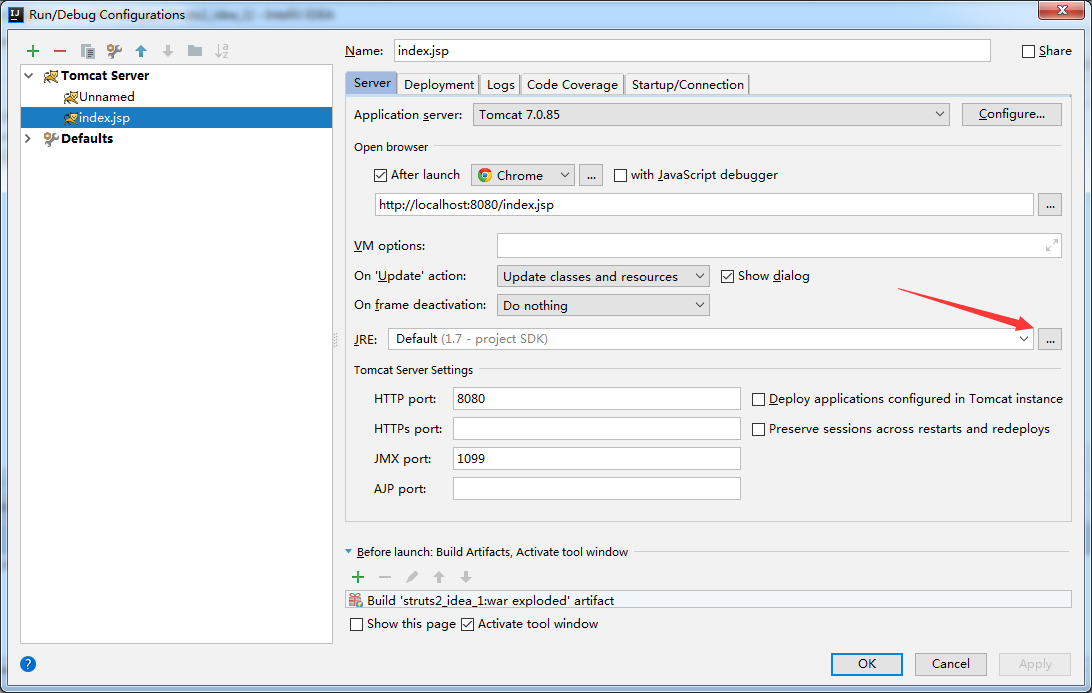
Task: Select index.jsp configuration in tree
Action: click(176, 118)
